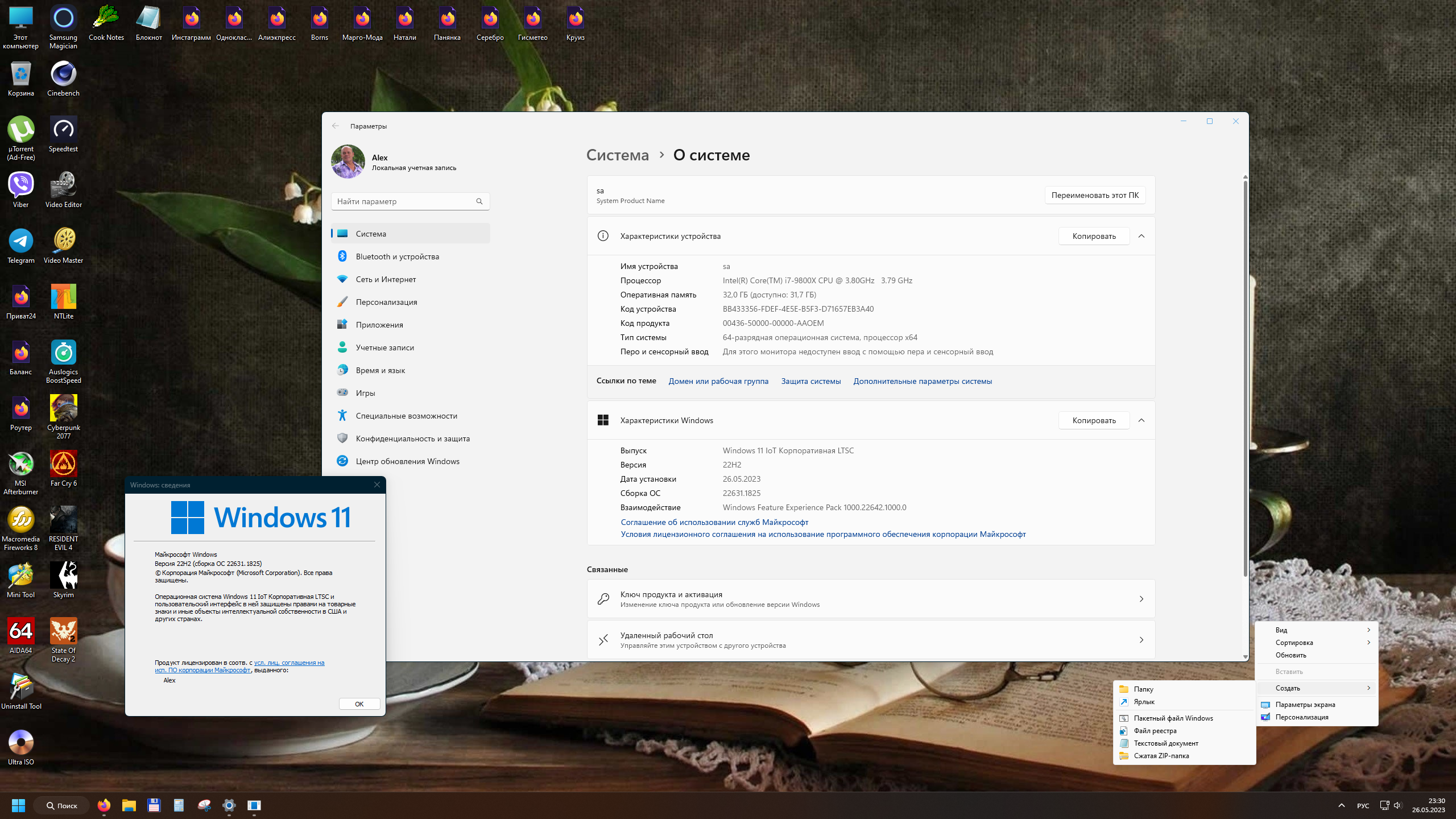This screenshot has height=819, width=1456.
Task: Open Samsung Magician desktop icon
Action: [x=63, y=27]
